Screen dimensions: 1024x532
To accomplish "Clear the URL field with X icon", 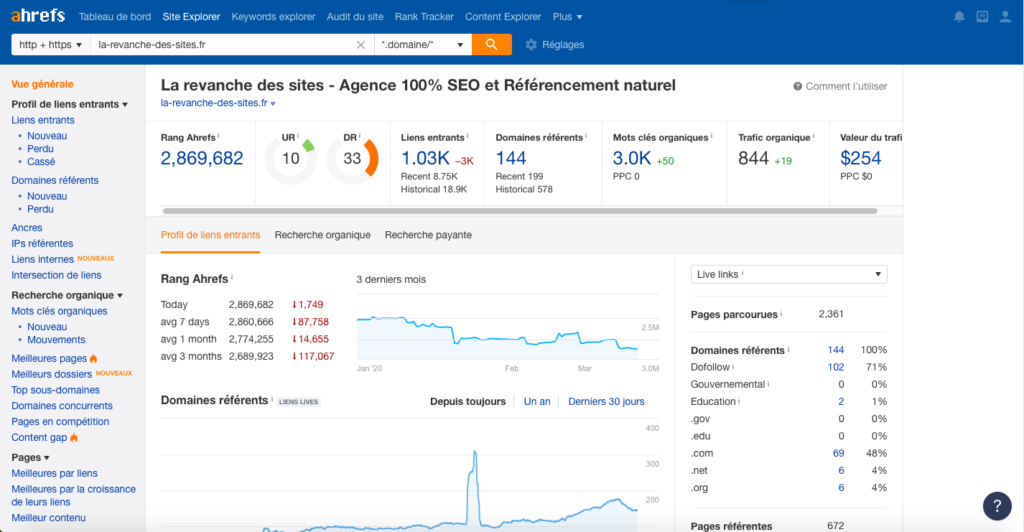I will (x=360, y=44).
